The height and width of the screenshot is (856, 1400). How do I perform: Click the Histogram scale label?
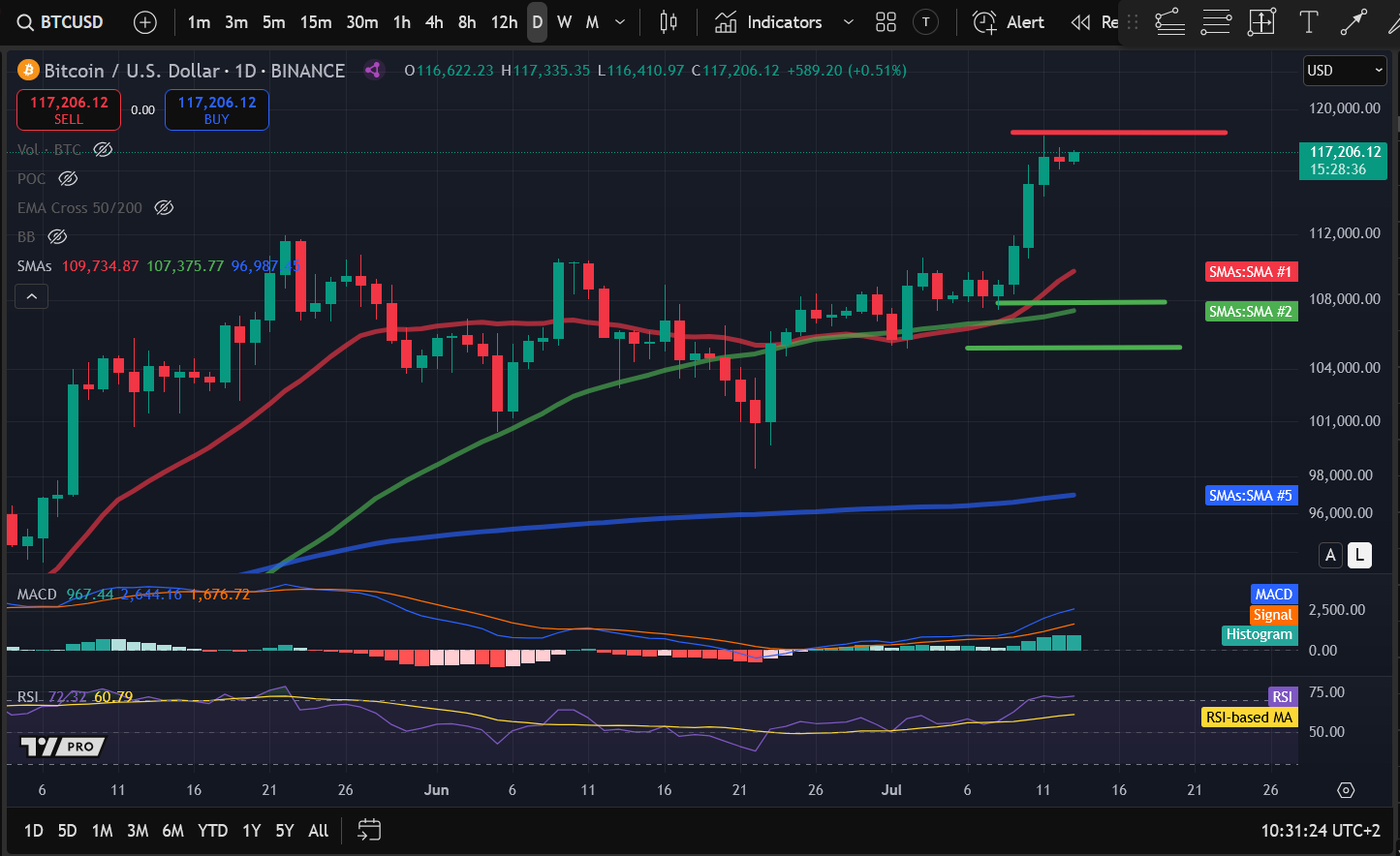(1260, 635)
